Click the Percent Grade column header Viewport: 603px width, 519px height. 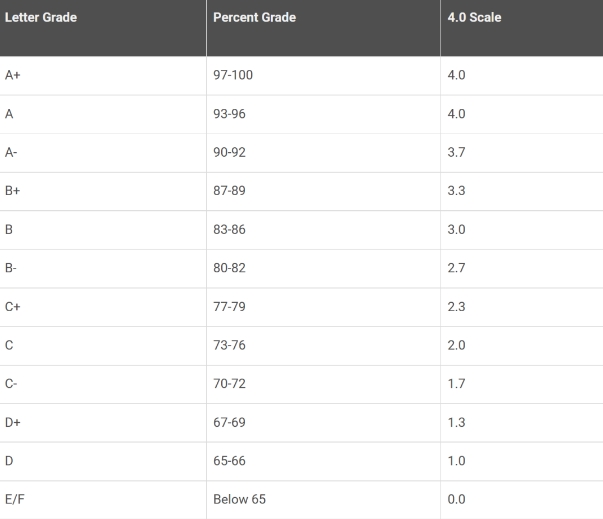tap(323, 28)
